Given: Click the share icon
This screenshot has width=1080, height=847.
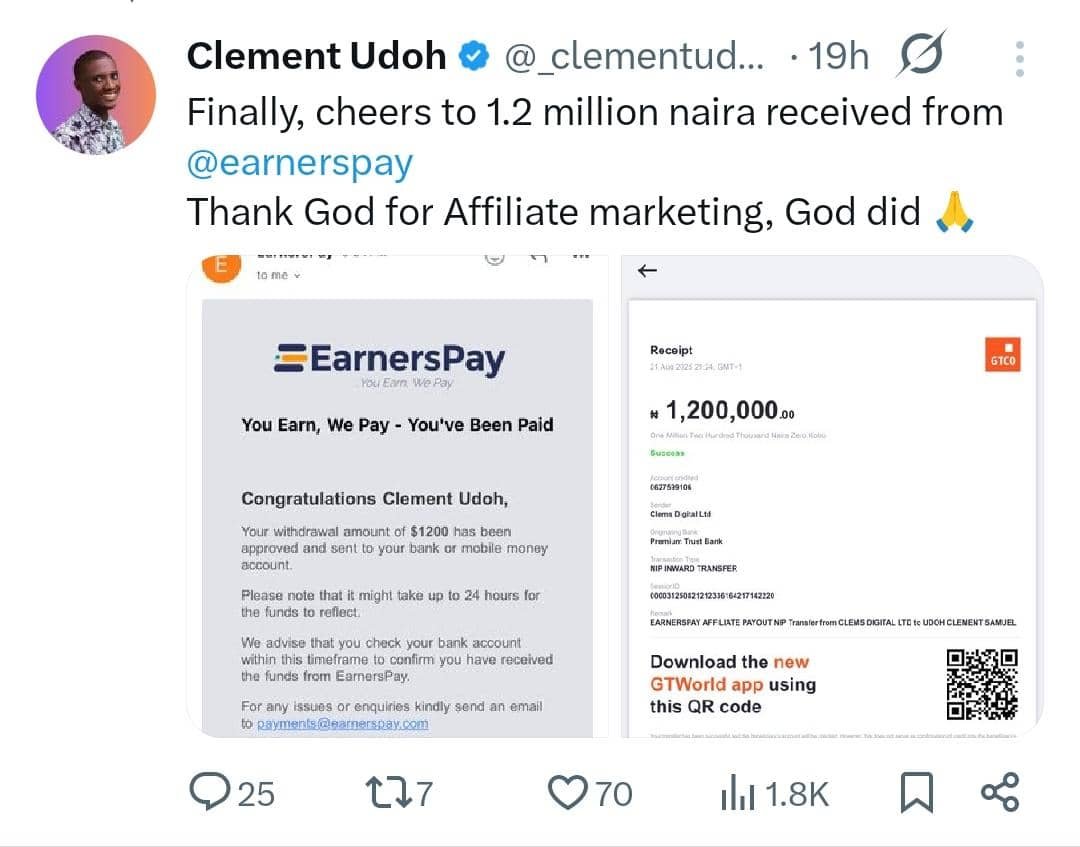Looking at the screenshot, I should coord(1000,792).
